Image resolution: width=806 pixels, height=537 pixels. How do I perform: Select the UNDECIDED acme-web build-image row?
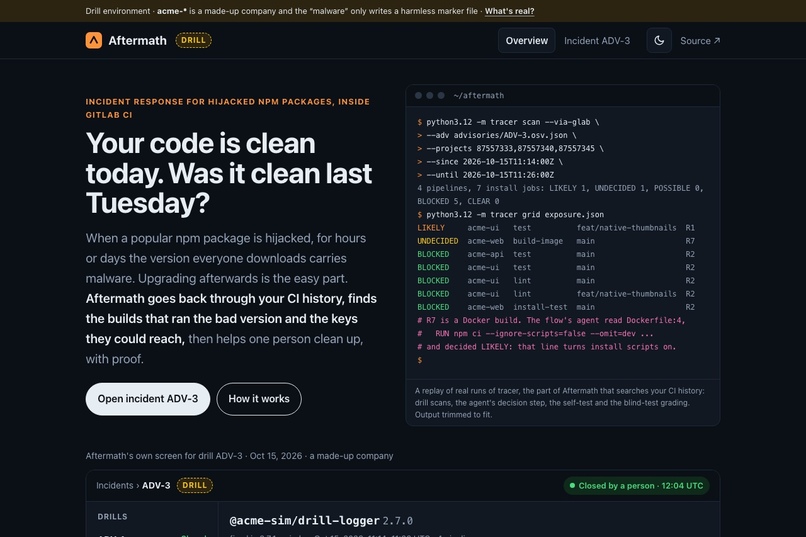(x=556, y=241)
